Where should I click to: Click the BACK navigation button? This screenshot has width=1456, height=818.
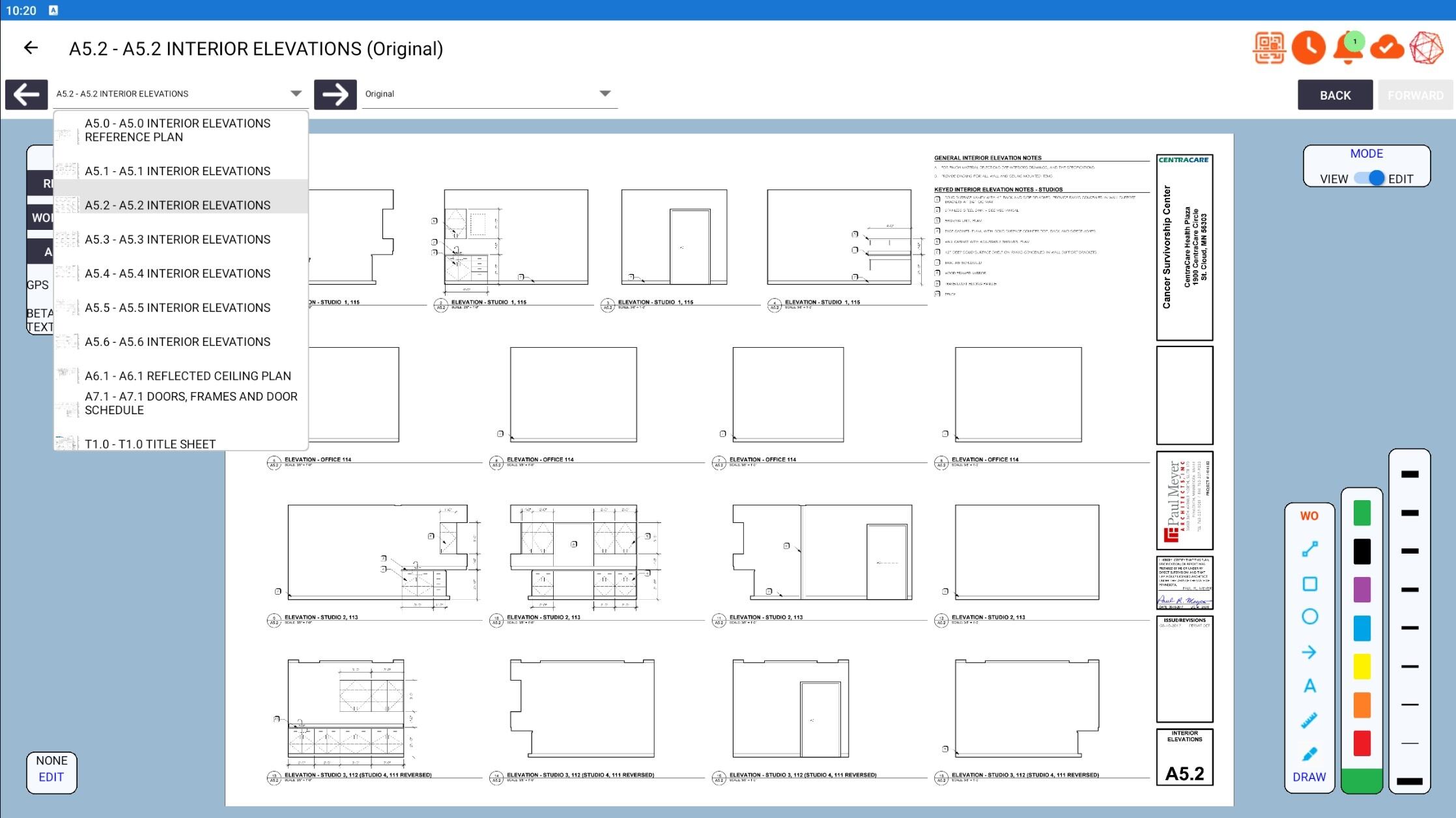click(x=1334, y=94)
